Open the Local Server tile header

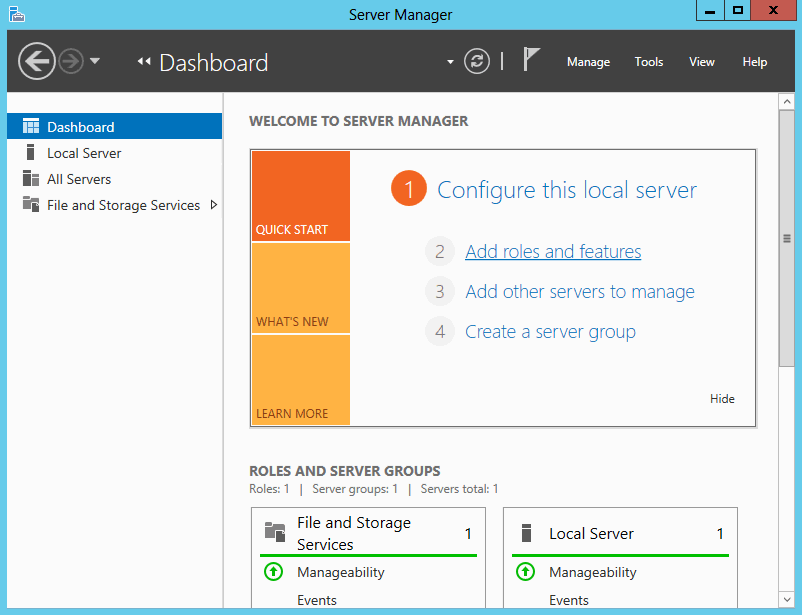click(x=620, y=533)
